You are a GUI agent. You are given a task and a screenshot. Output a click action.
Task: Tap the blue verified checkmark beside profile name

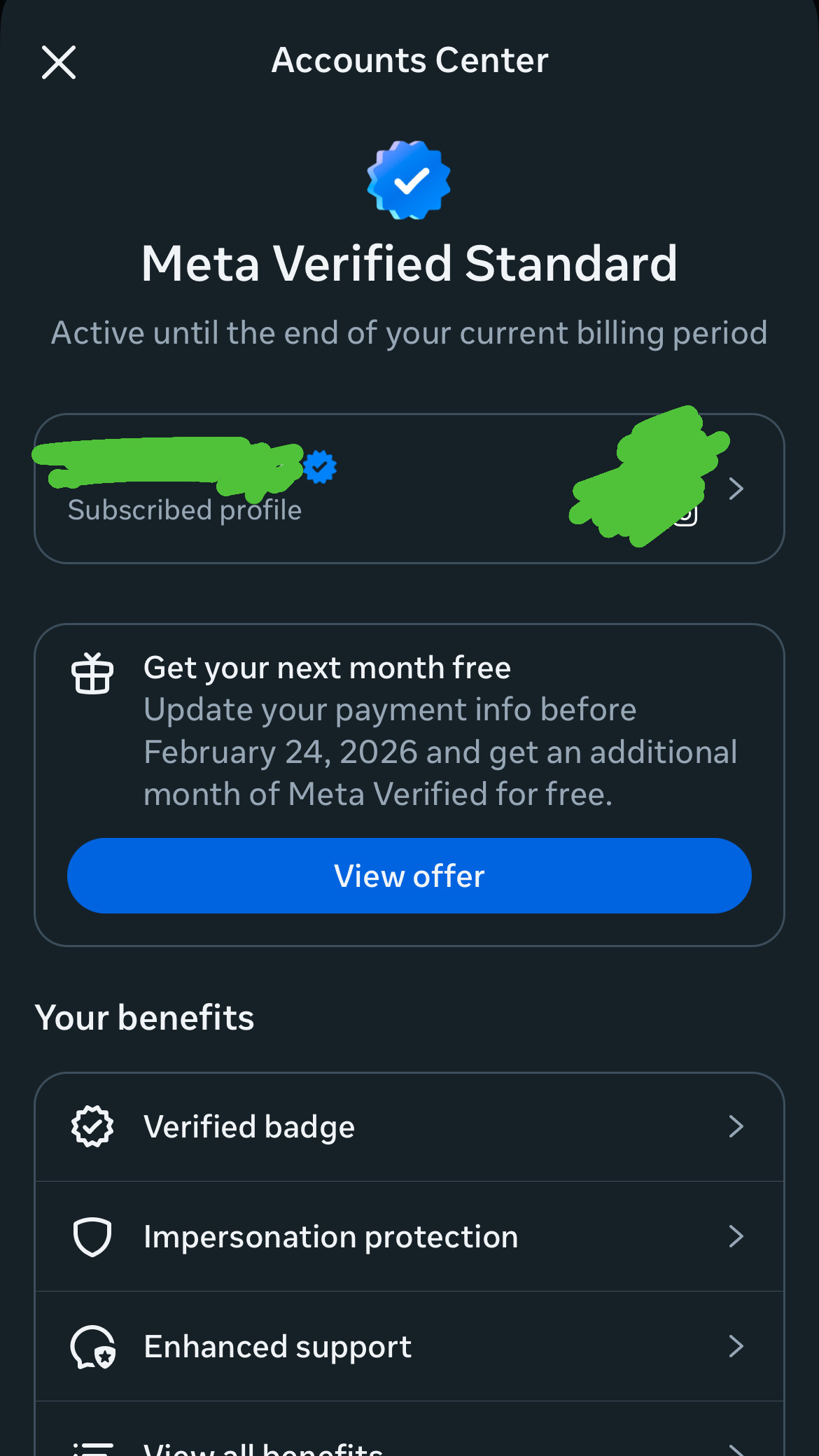320,467
